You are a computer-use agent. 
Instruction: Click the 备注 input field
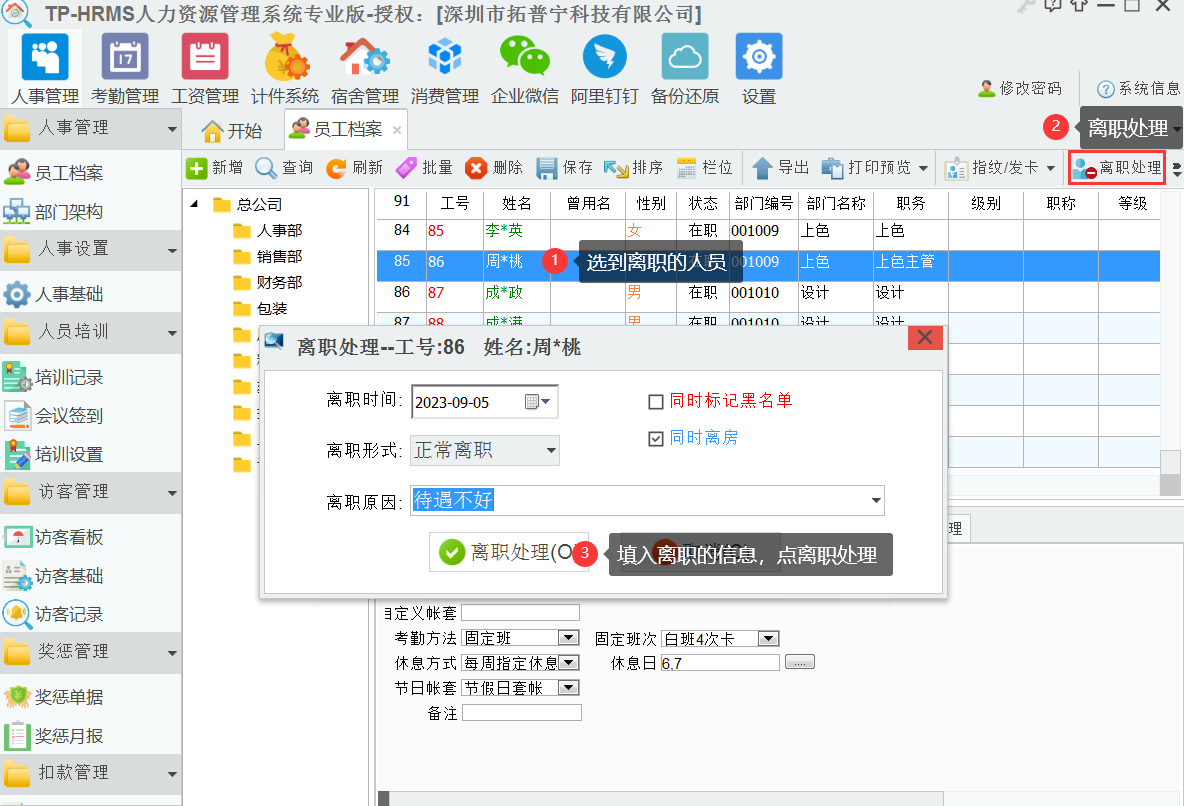521,713
